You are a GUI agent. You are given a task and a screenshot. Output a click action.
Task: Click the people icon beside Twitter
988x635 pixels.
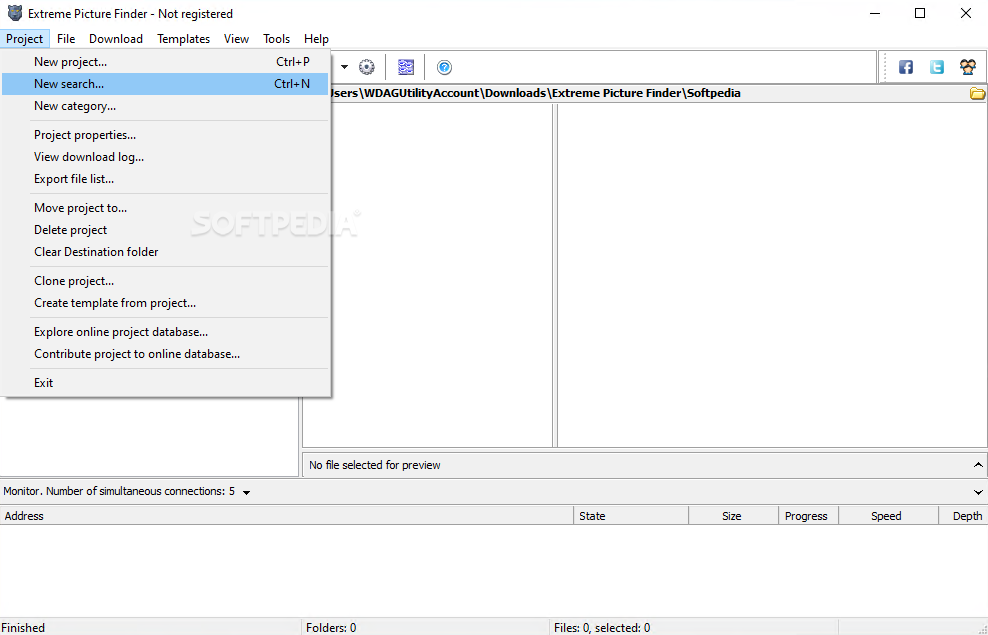968,67
